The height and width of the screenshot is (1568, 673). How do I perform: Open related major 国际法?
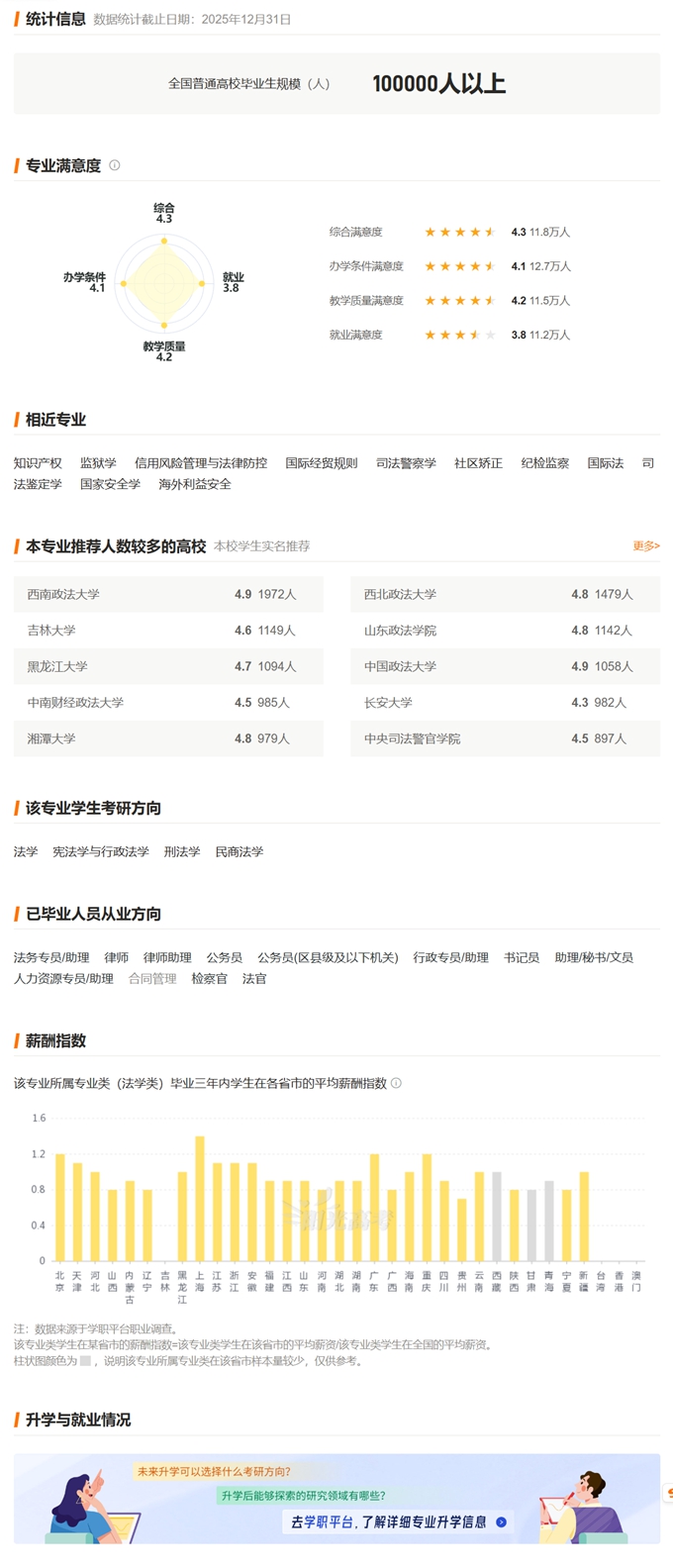[x=606, y=463]
